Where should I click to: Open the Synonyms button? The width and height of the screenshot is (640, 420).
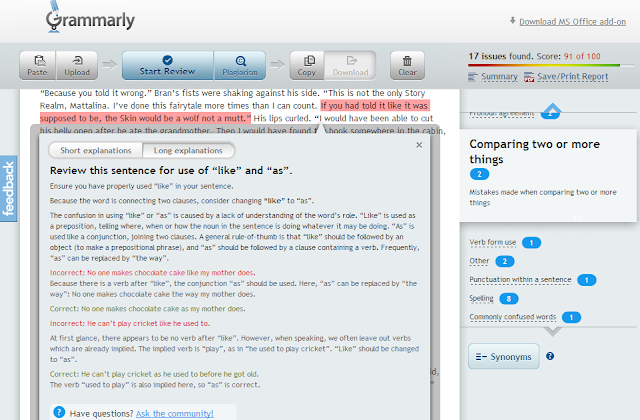(504, 356)
